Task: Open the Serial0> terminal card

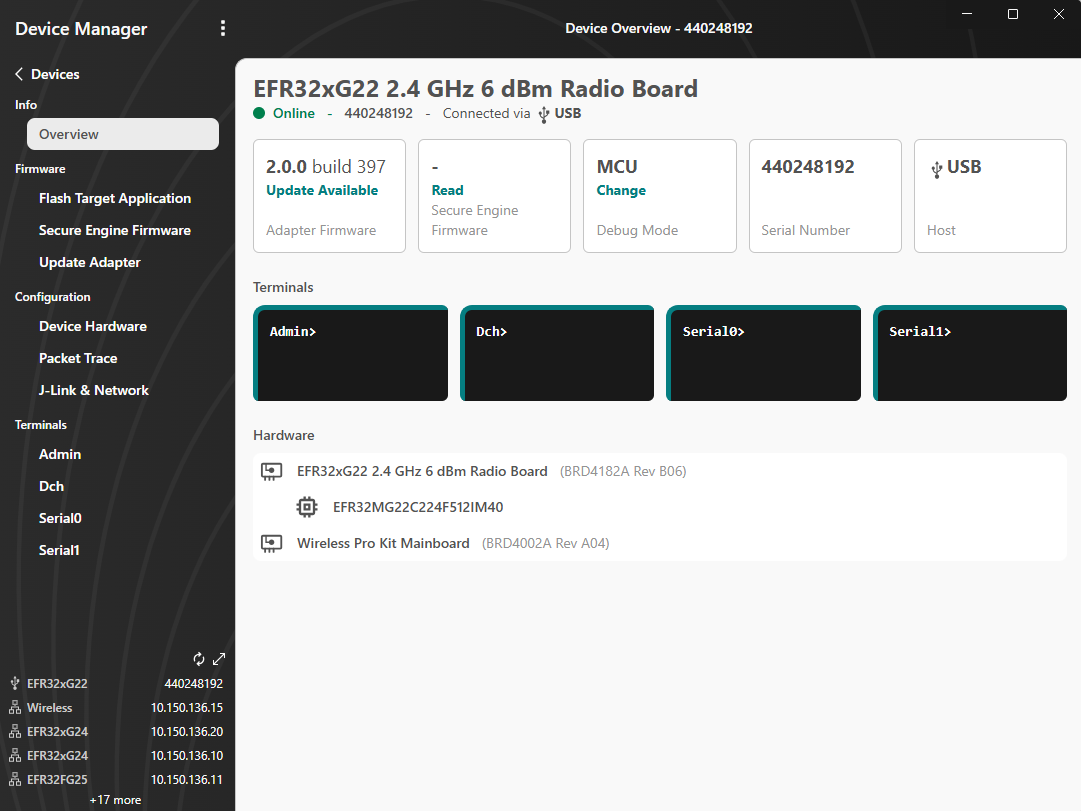Action: [763, 353]
